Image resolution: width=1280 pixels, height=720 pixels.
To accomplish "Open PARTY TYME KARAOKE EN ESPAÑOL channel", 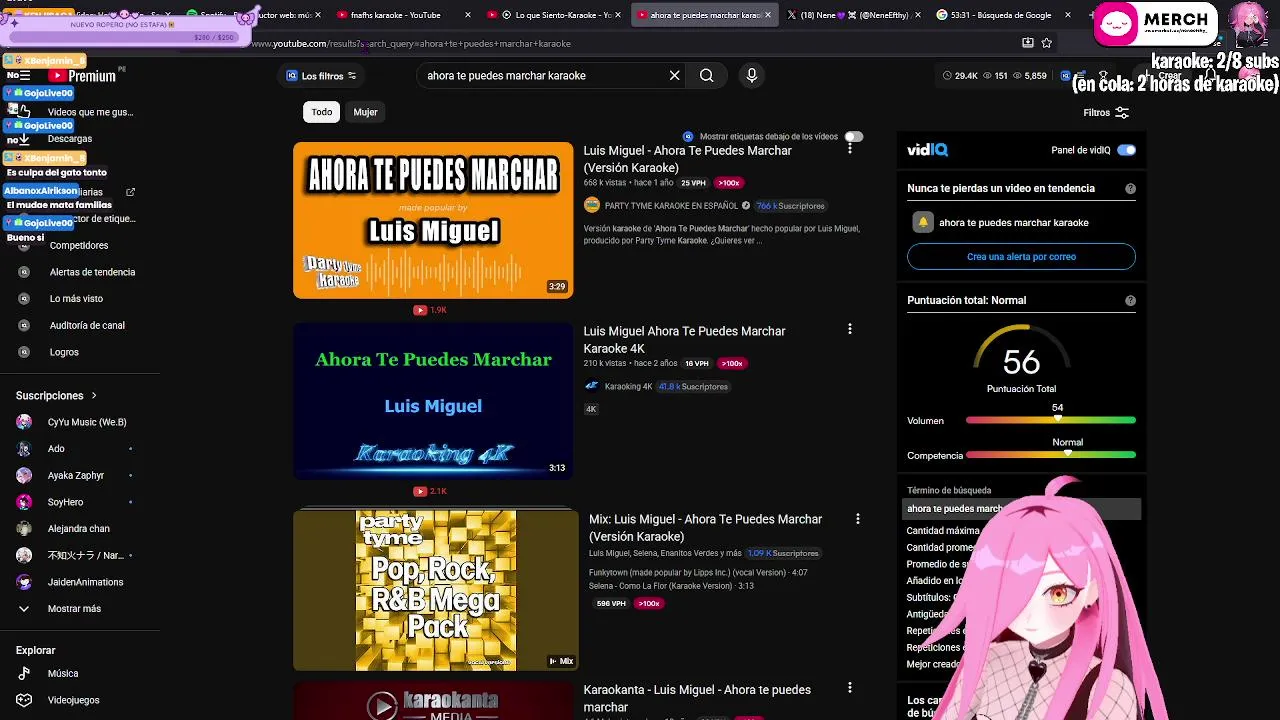I will coord(669,206).
